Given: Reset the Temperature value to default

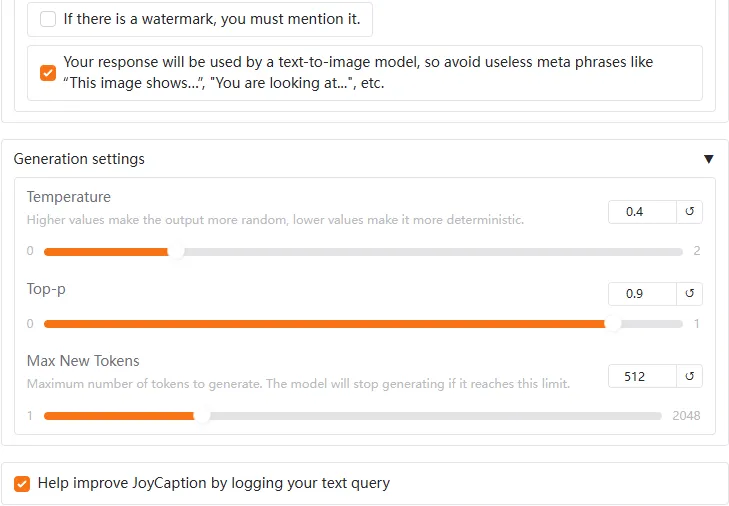Looking at the screenshot, I should pos(690,212).
